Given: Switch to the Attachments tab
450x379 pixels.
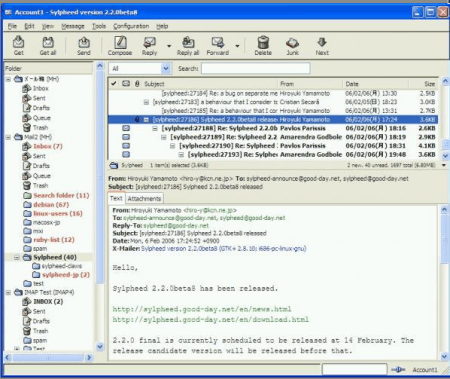Looking at the screenshot, I should [x=144, y=199].
